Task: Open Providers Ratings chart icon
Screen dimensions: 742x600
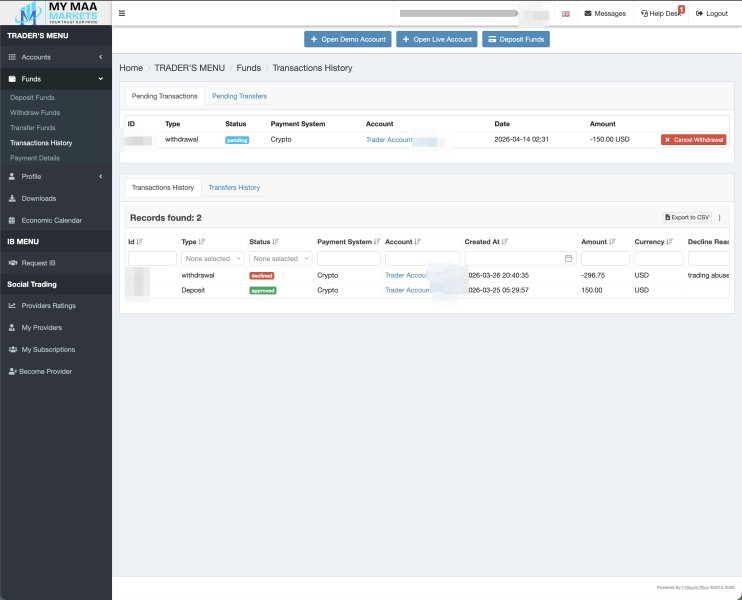Action: [x=12, y=305]
